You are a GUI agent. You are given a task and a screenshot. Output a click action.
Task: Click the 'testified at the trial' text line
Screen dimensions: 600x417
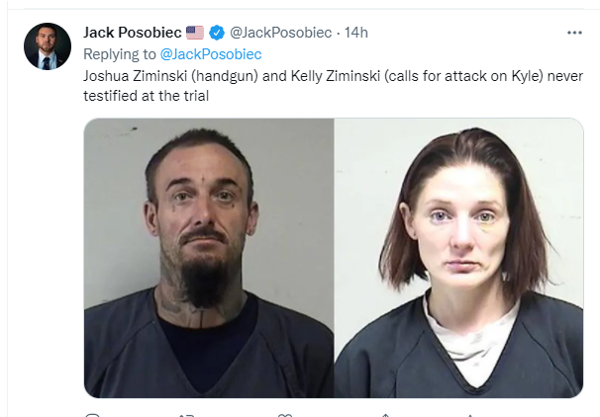click(x=146, y=96)
